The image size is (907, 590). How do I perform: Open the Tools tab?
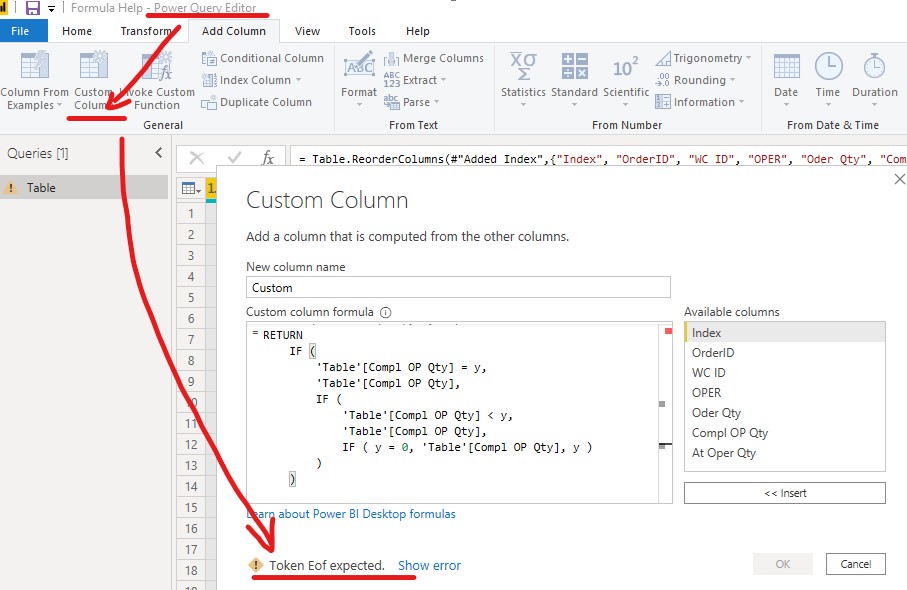pos(362,31)
